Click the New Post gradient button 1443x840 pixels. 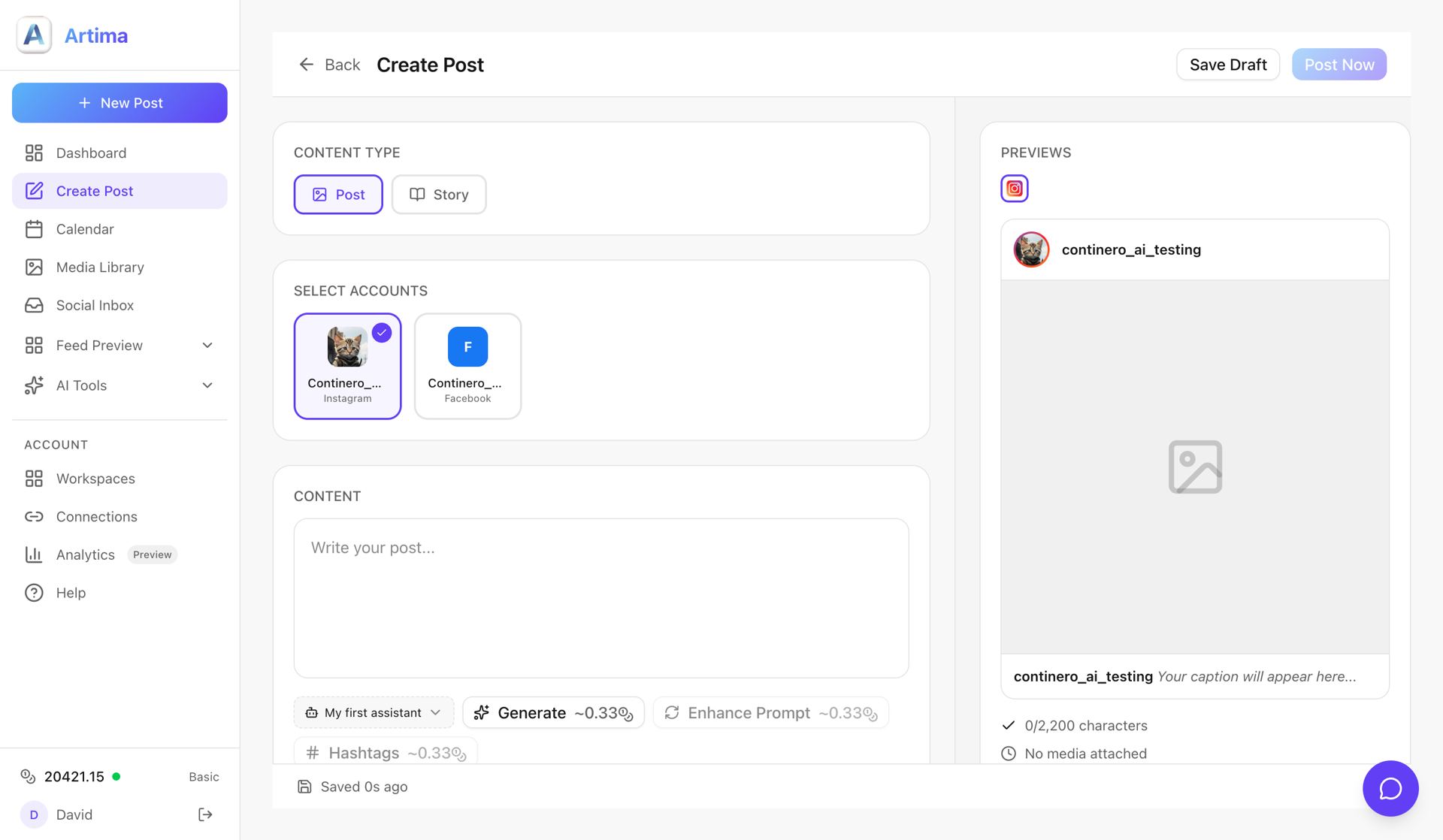pos(119,103)
